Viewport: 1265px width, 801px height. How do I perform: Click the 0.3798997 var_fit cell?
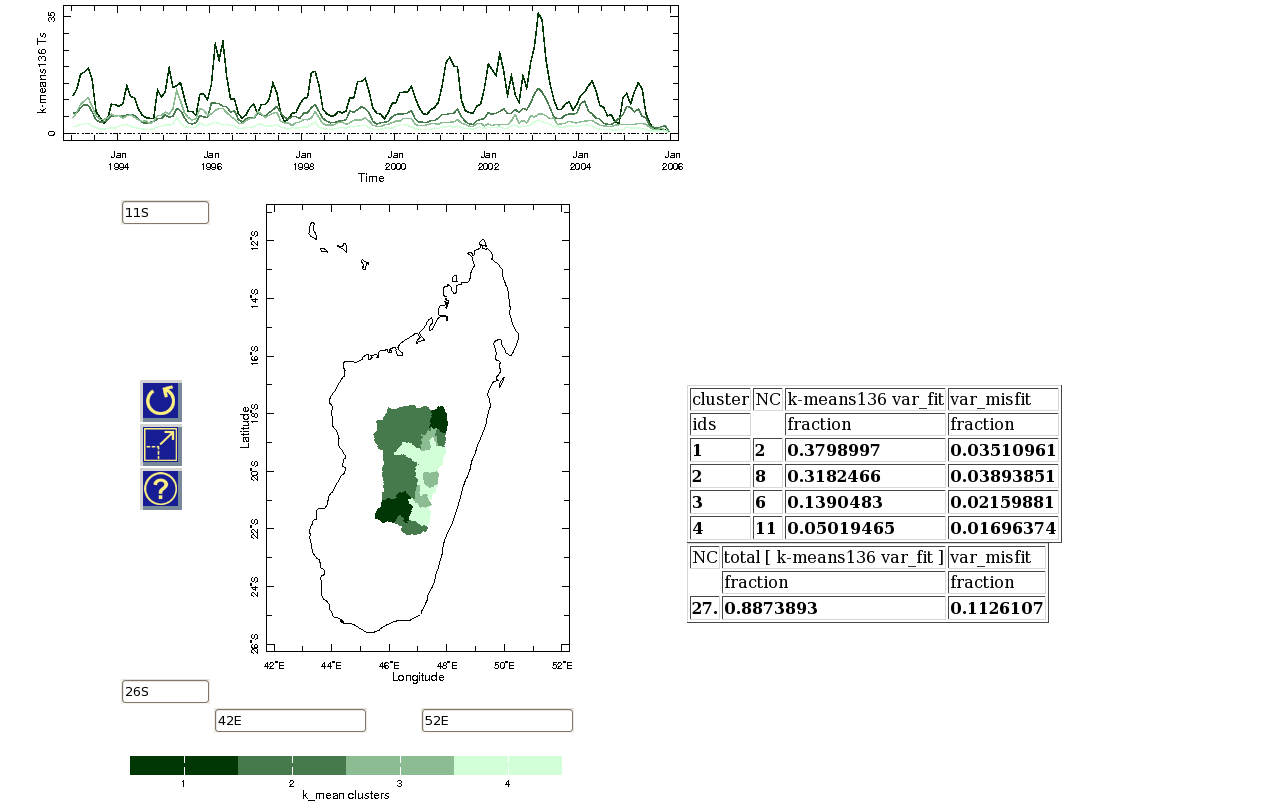coord(865,450)
